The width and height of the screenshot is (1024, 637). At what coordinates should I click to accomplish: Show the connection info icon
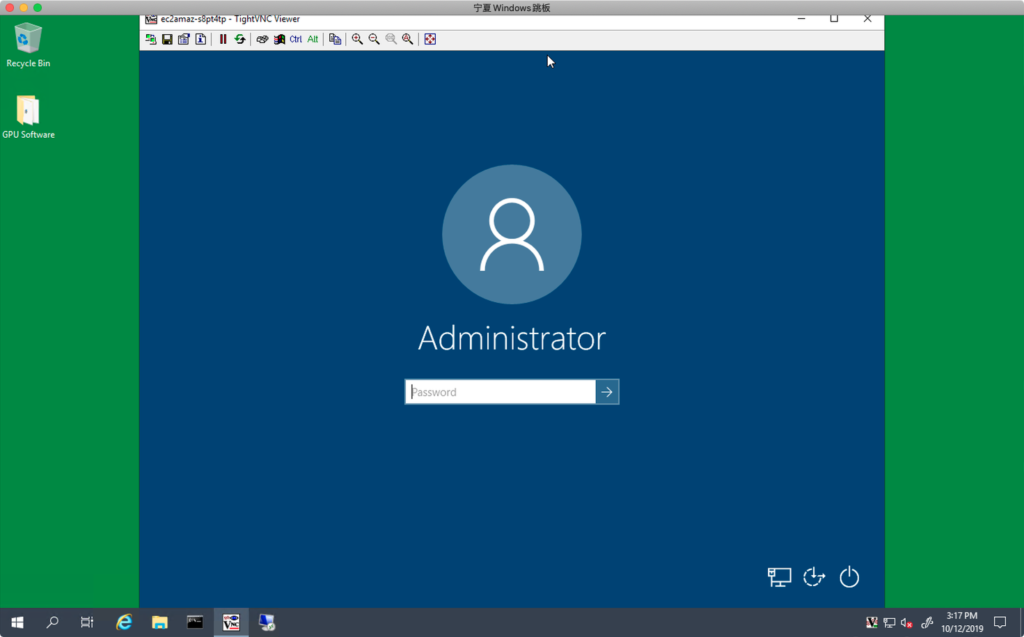click(x=200, y=39)
